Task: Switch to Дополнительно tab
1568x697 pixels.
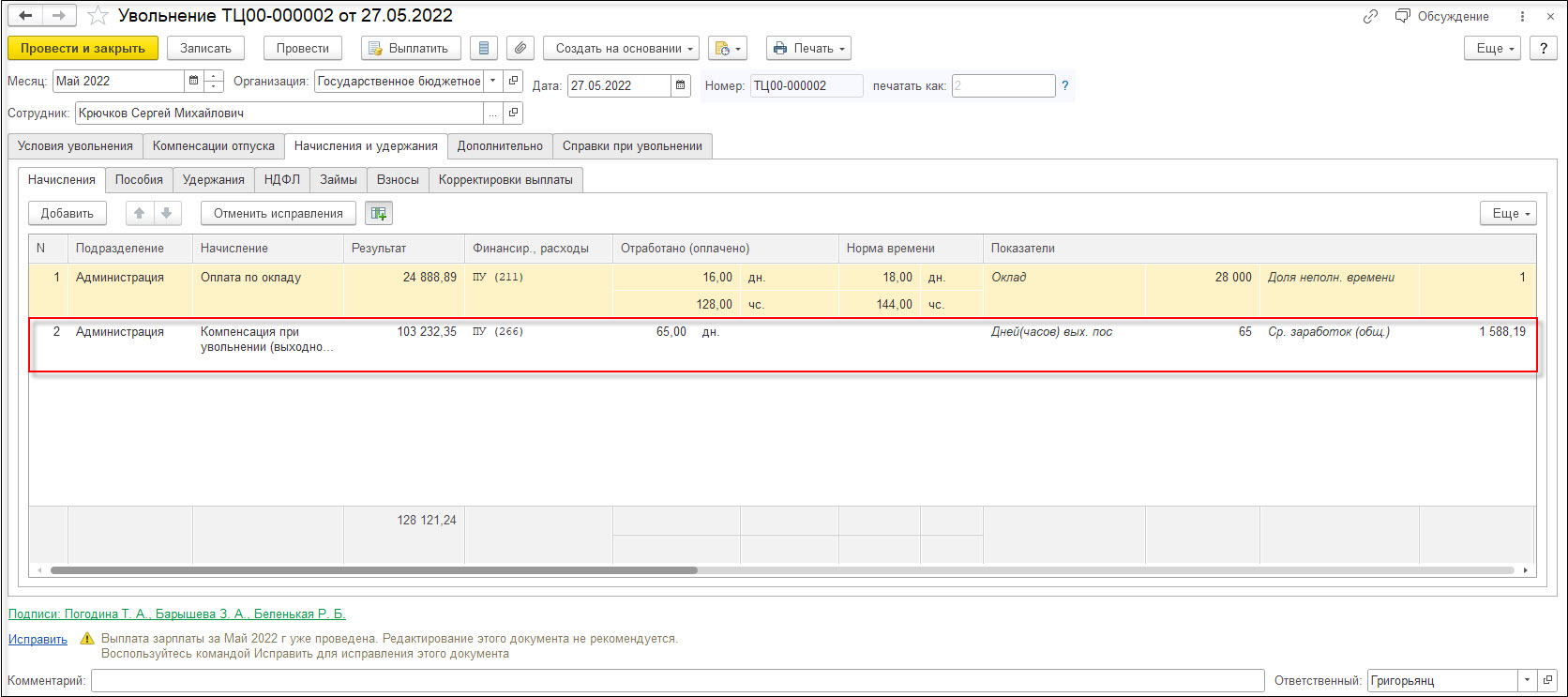Action: tap(500, 145)
